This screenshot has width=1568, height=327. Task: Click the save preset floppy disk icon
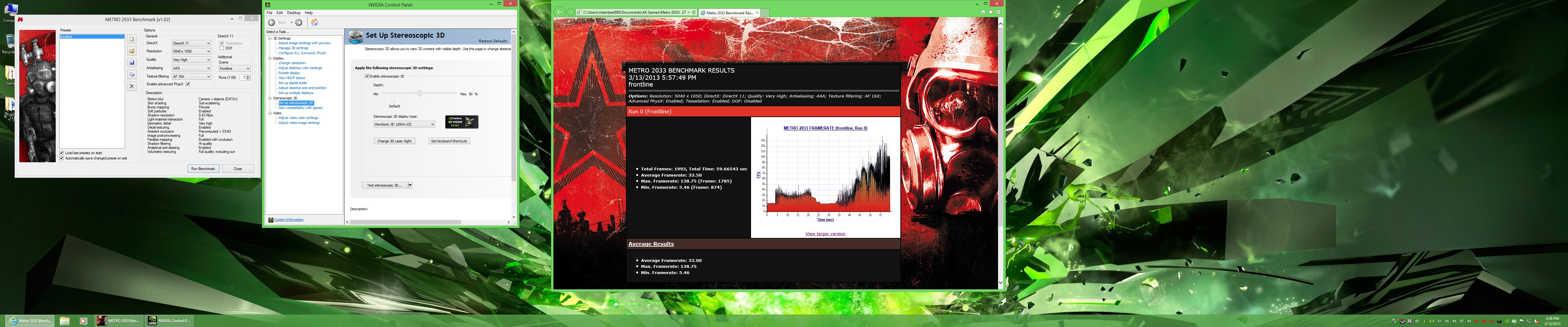(132, 63)
